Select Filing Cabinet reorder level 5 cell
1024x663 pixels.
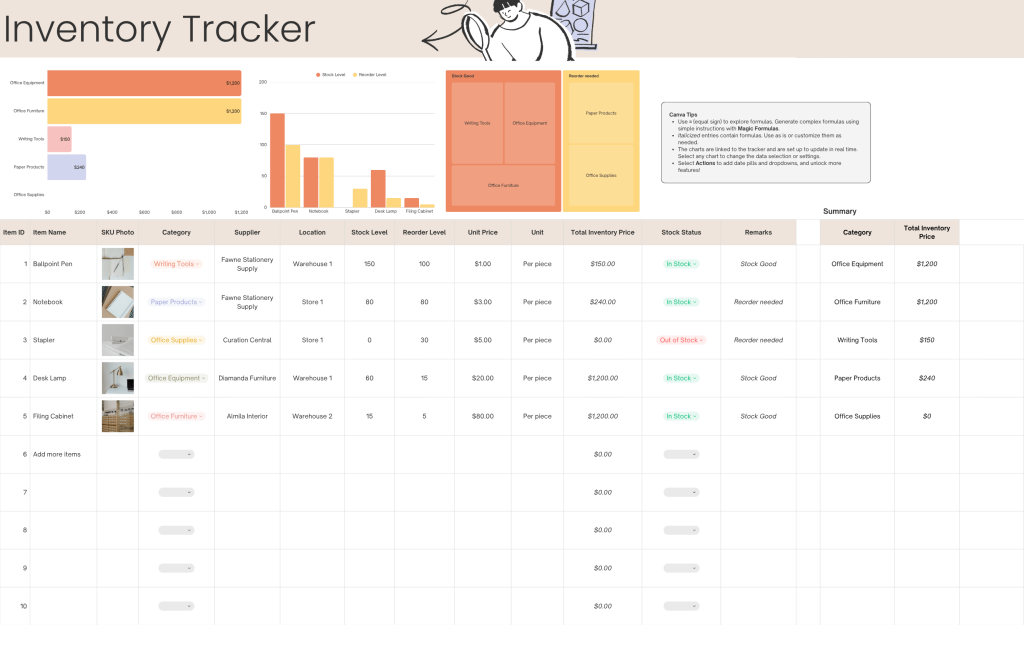click(424, 416)
